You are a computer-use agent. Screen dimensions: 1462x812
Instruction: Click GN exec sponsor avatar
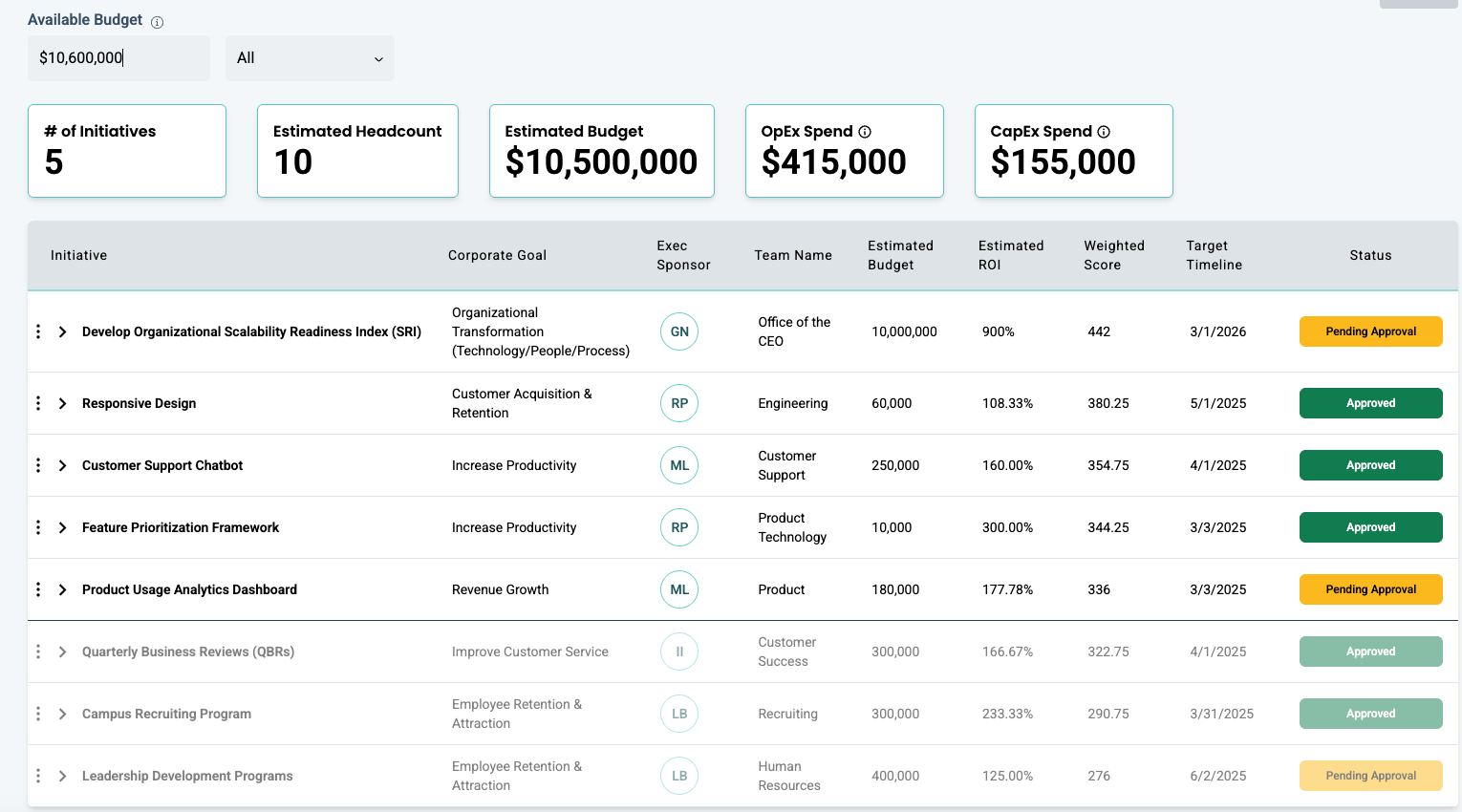[679, 331]
